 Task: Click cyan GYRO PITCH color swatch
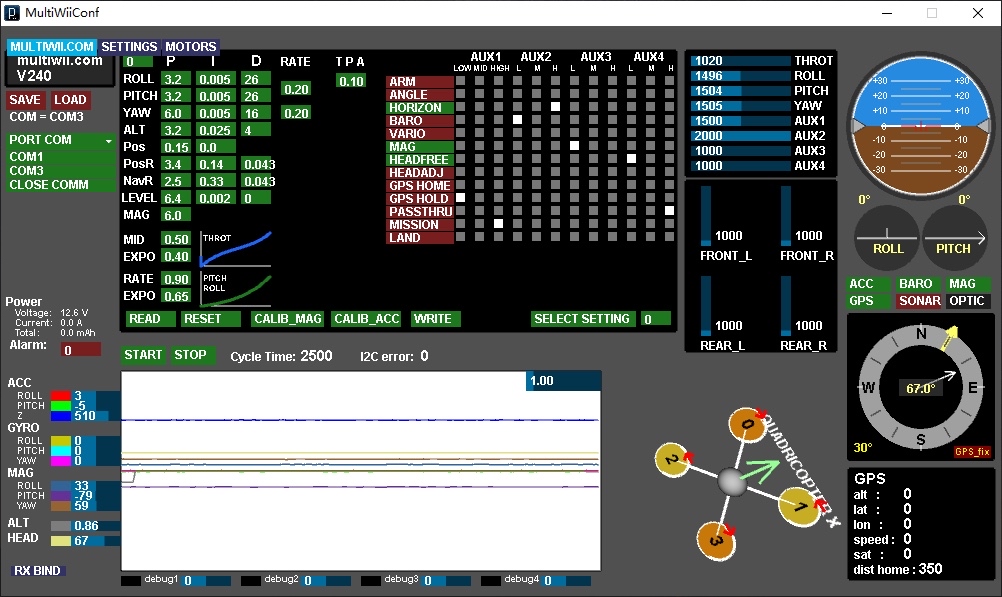tap(61, 451)
